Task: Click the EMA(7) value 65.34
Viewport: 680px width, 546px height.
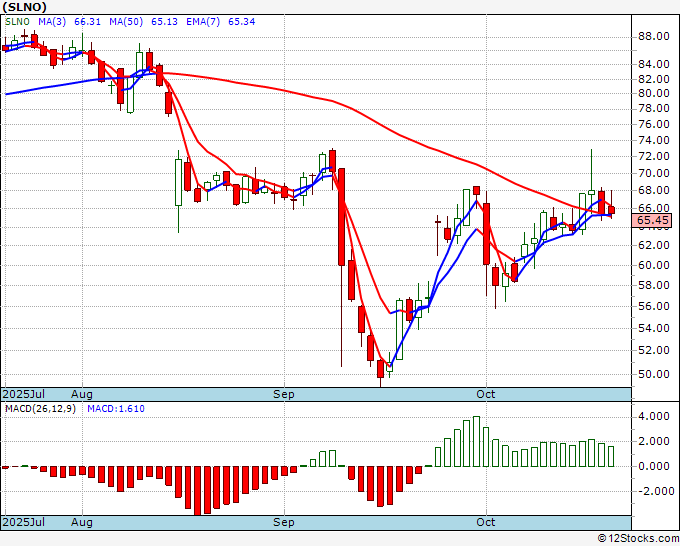Action: (x=242, y=22)
